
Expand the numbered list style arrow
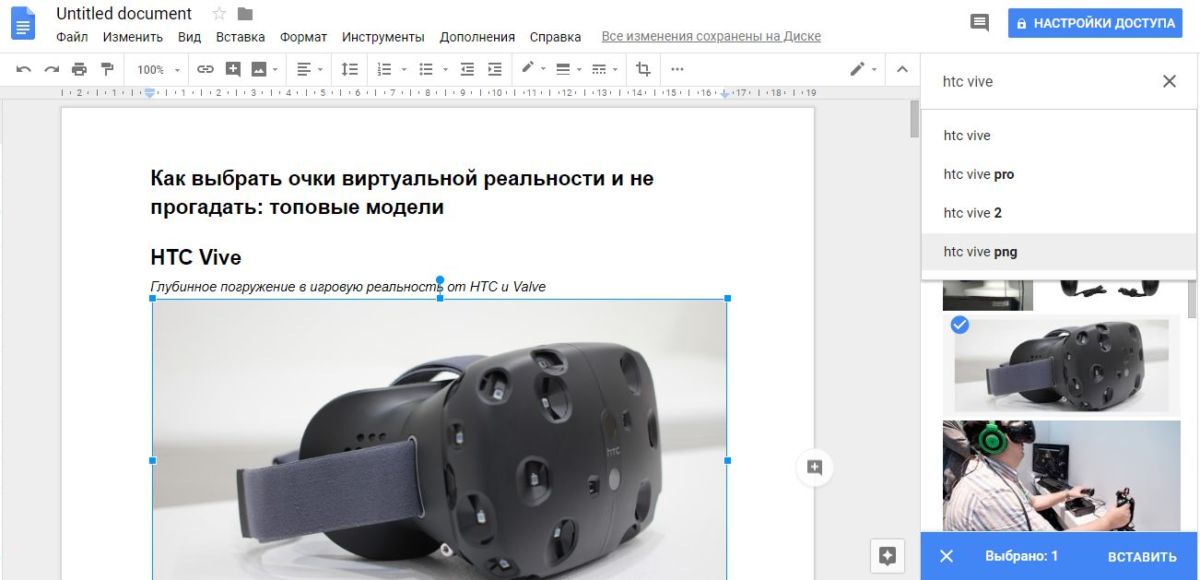coord(404,70)
